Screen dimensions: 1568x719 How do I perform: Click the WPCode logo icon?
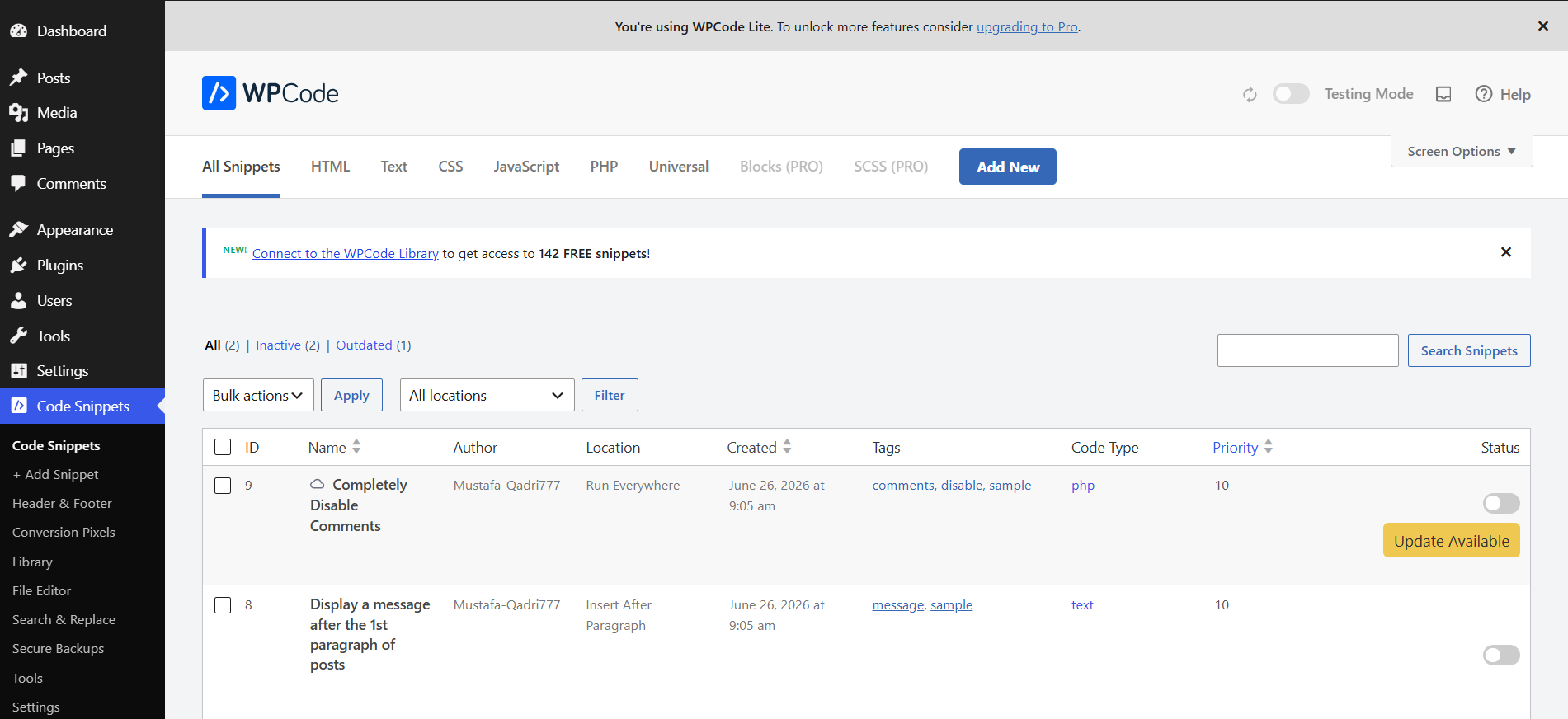pyautogui.click(x=219, y=93)
